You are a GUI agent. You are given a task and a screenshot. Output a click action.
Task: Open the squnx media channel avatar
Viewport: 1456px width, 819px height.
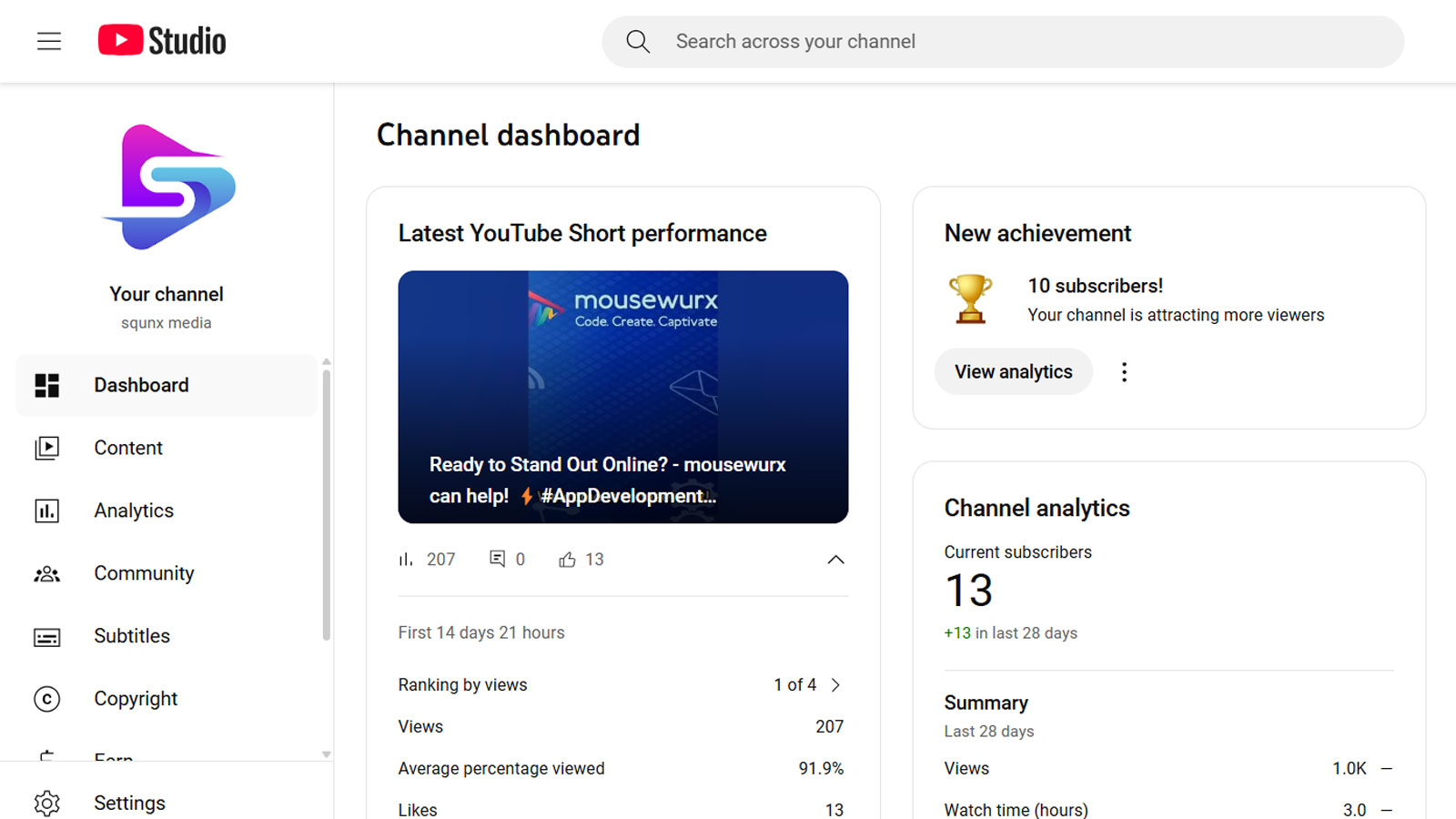[x=168, y=187]
